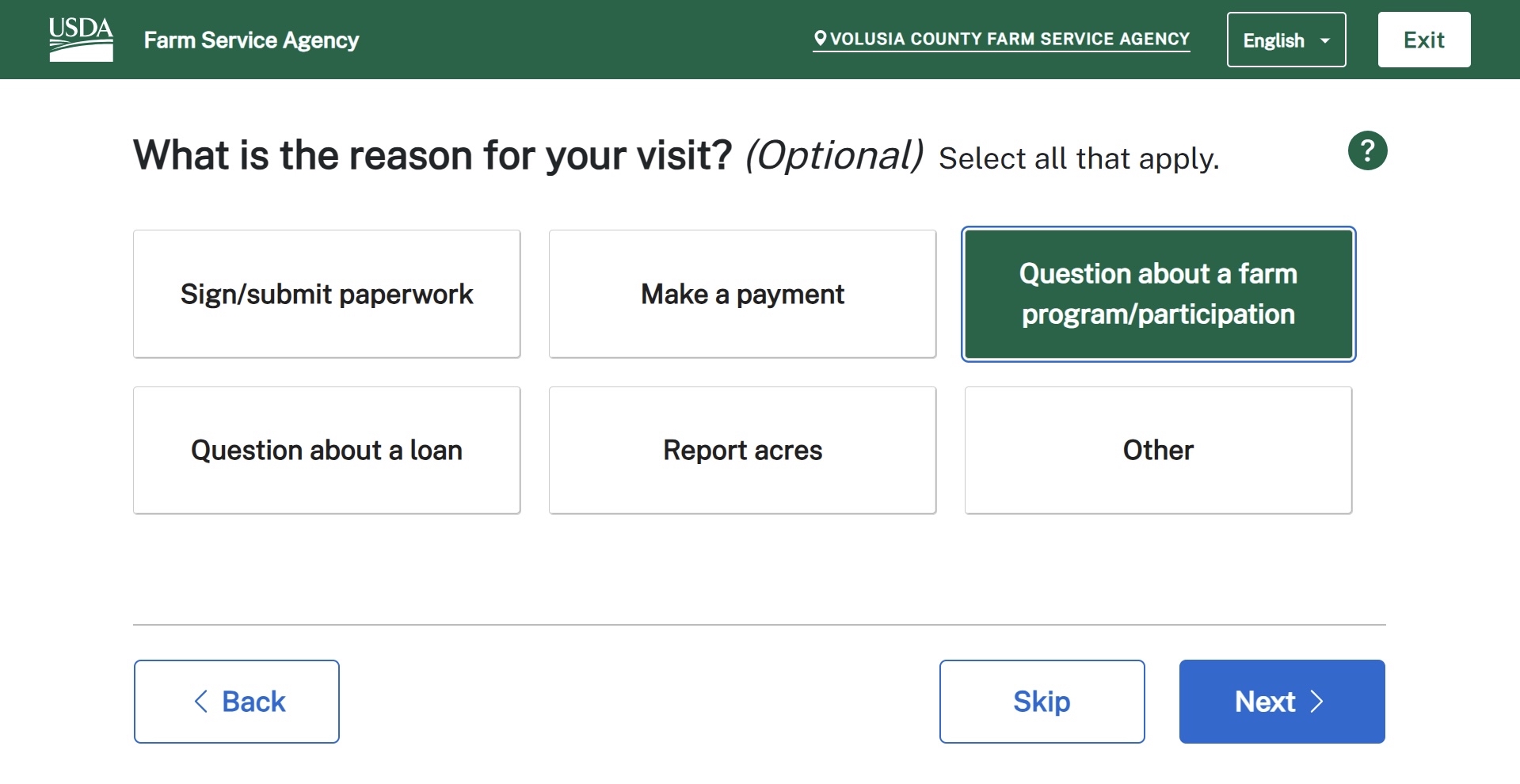Image resolution: width=1520 pixels, height=784 pixels.
Task: Deselect Question about a farm program/participation
Action: tap(1157, 293)
